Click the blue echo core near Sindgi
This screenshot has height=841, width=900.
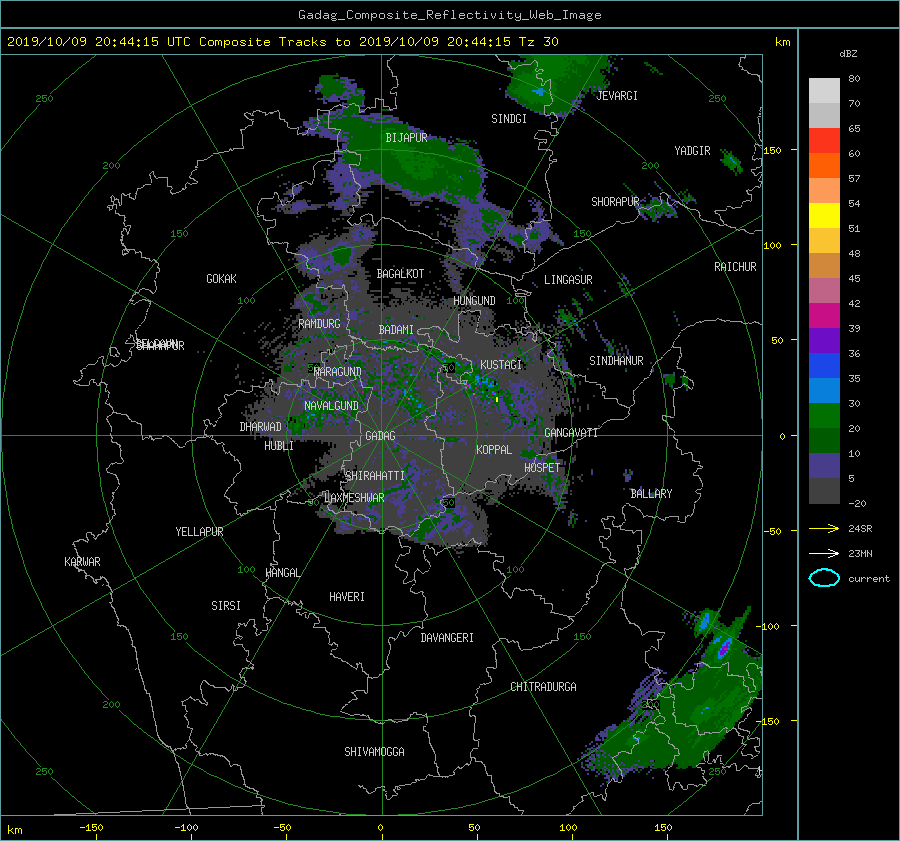pyautogui.click(x=538, y=92)
